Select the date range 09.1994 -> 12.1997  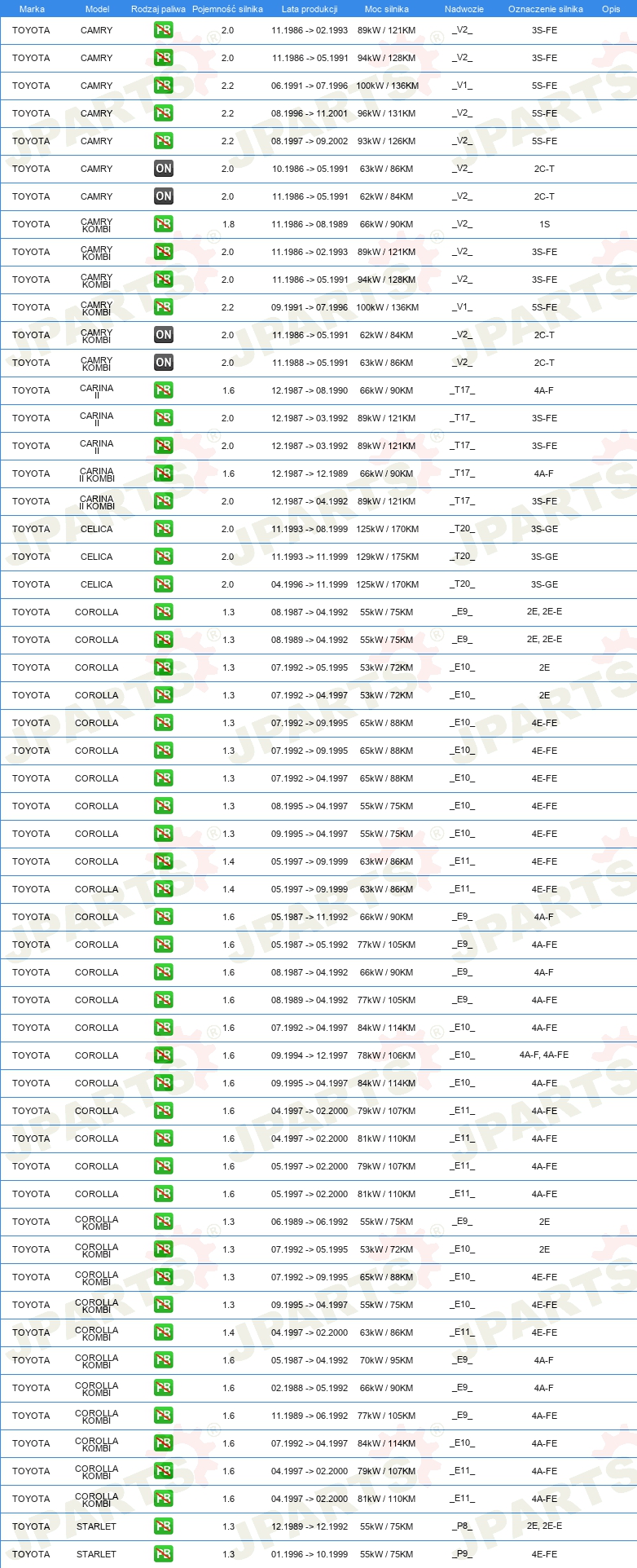[x=310, y=1055]
